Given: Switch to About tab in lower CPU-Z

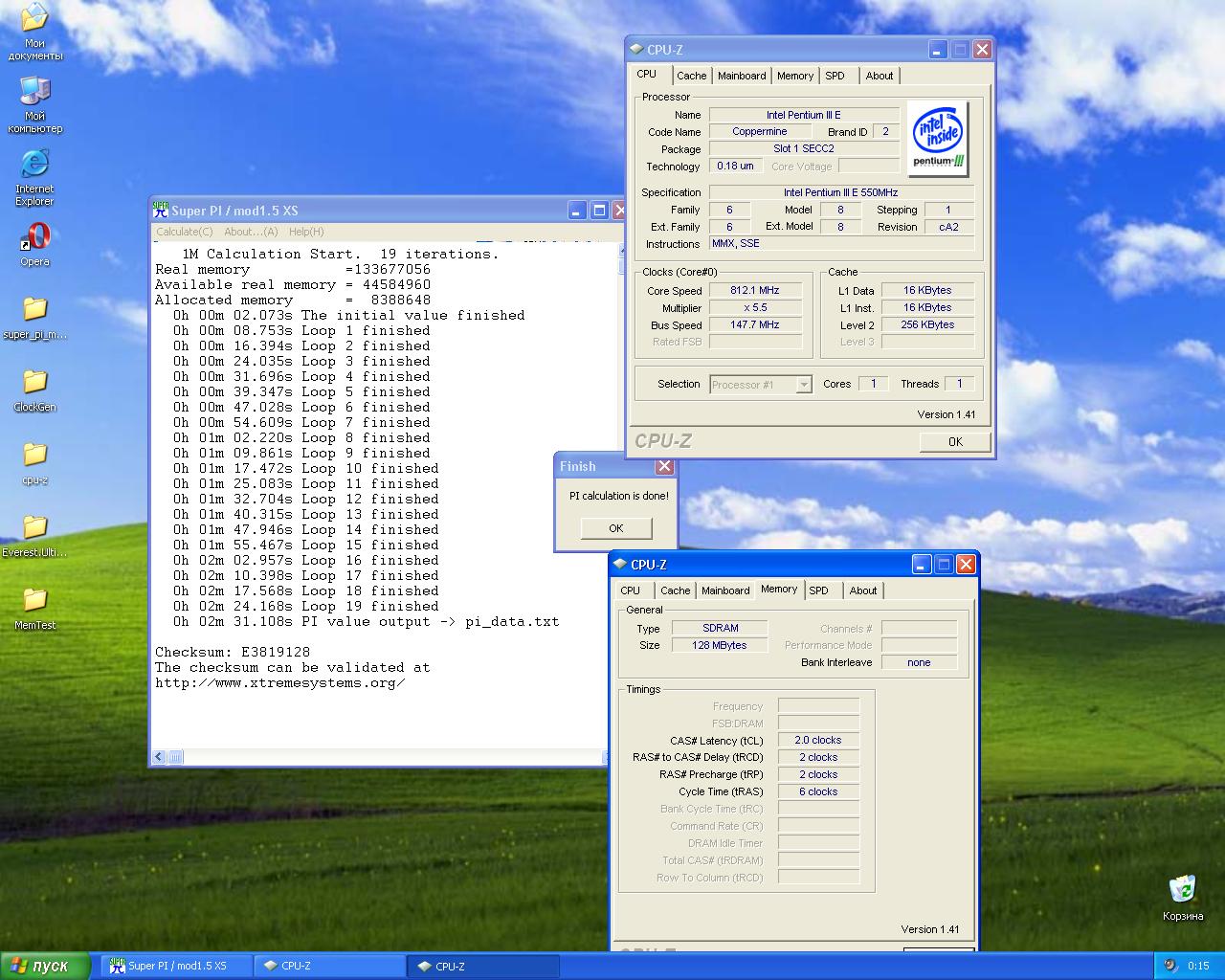Looking at the screenshot, I should pos(863,590).
